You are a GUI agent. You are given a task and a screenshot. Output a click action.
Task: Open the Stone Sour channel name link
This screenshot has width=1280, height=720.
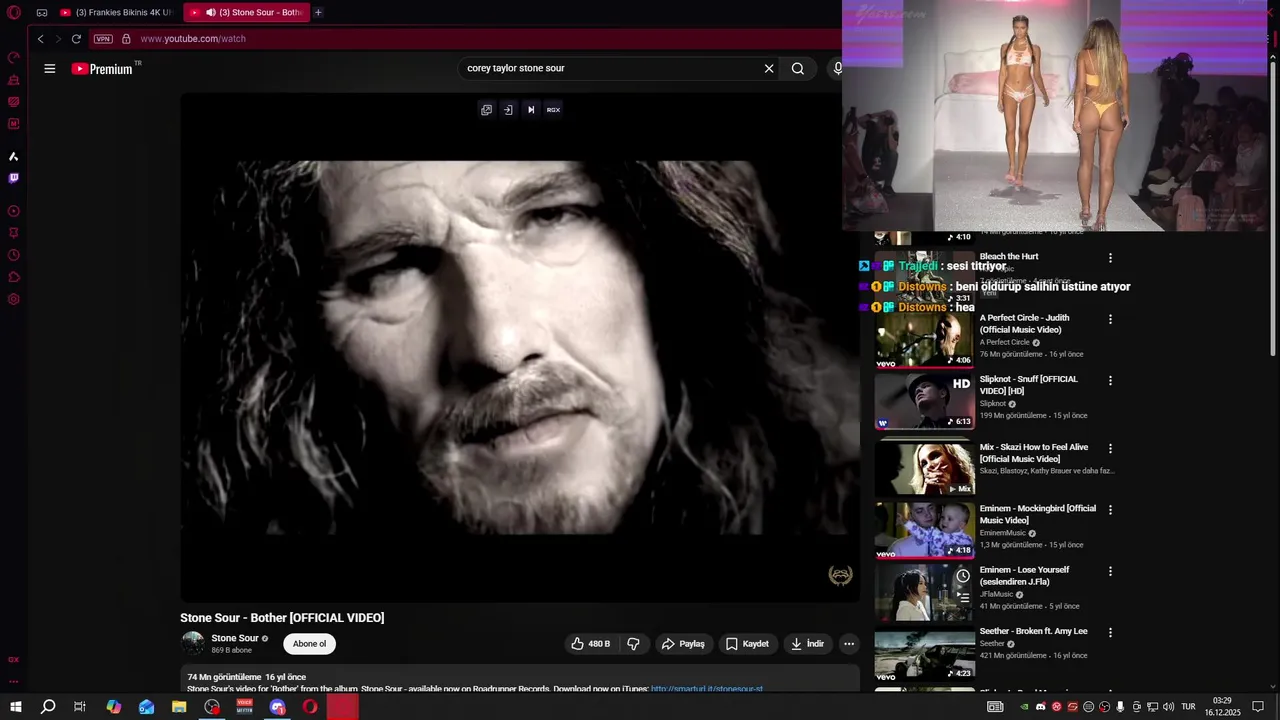[x=235, y=638]
